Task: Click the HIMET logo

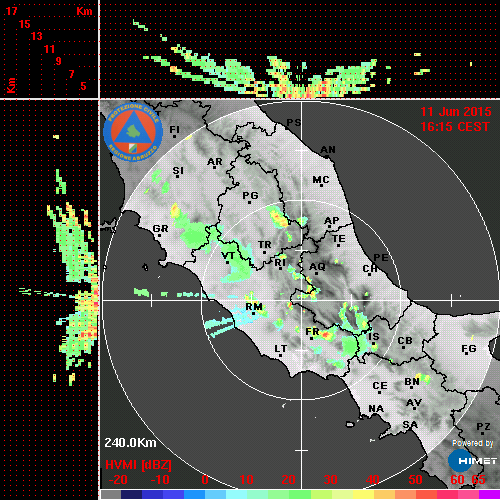Action: tap(473, 461)
